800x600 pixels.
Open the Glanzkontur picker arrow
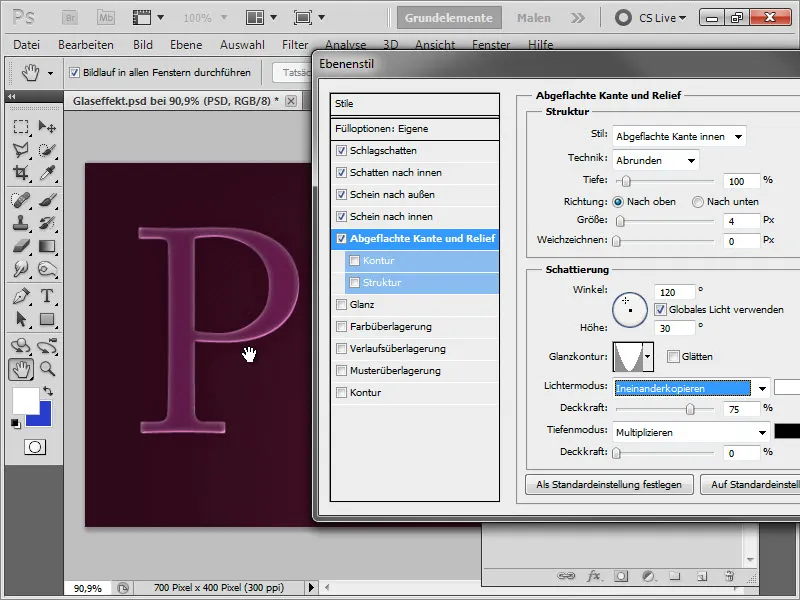[647, 357]
